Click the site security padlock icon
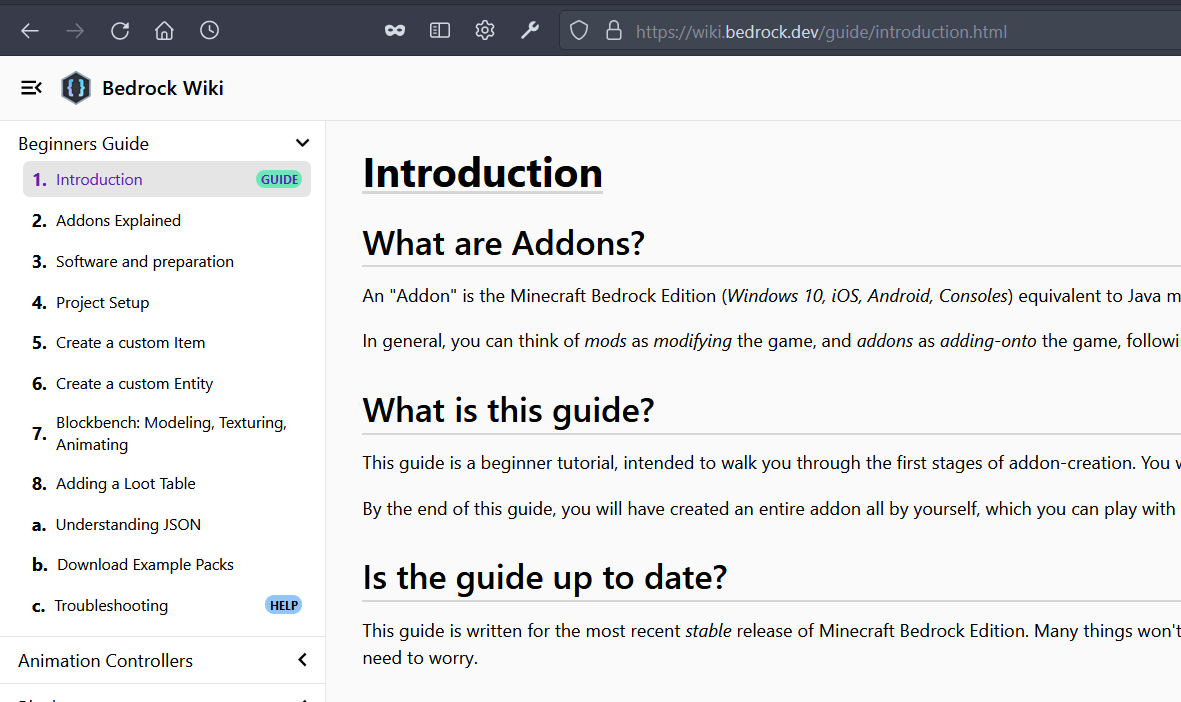1181x702 pixels. [614, 31]
